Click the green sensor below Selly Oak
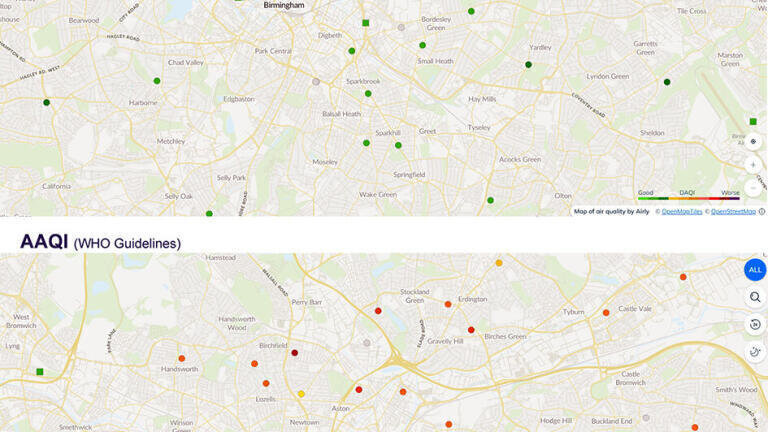 (x=209, y=214)
